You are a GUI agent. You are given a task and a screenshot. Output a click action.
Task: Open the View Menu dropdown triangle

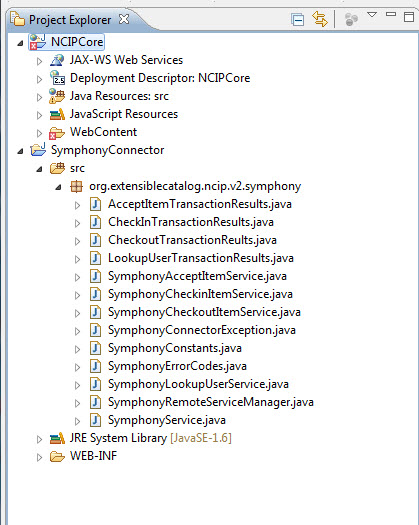(372, 15)
